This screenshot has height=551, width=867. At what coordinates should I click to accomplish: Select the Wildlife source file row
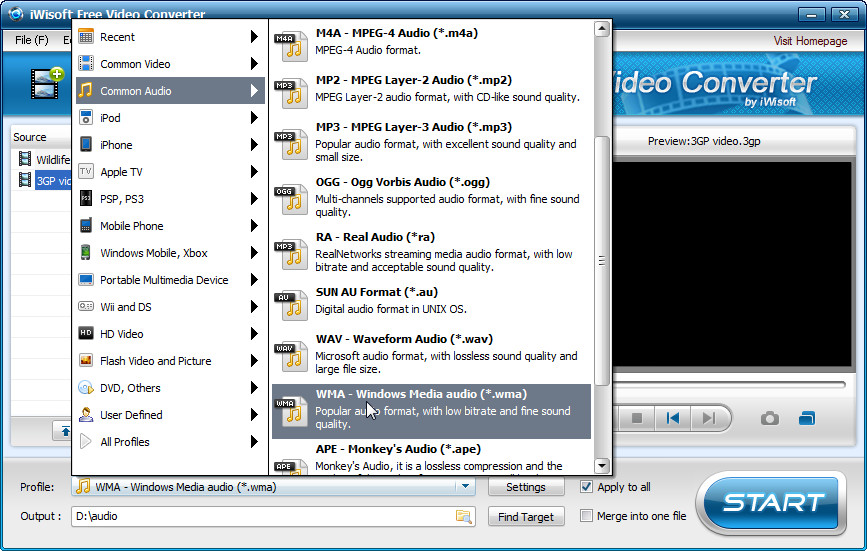click(x=43, y=160)
